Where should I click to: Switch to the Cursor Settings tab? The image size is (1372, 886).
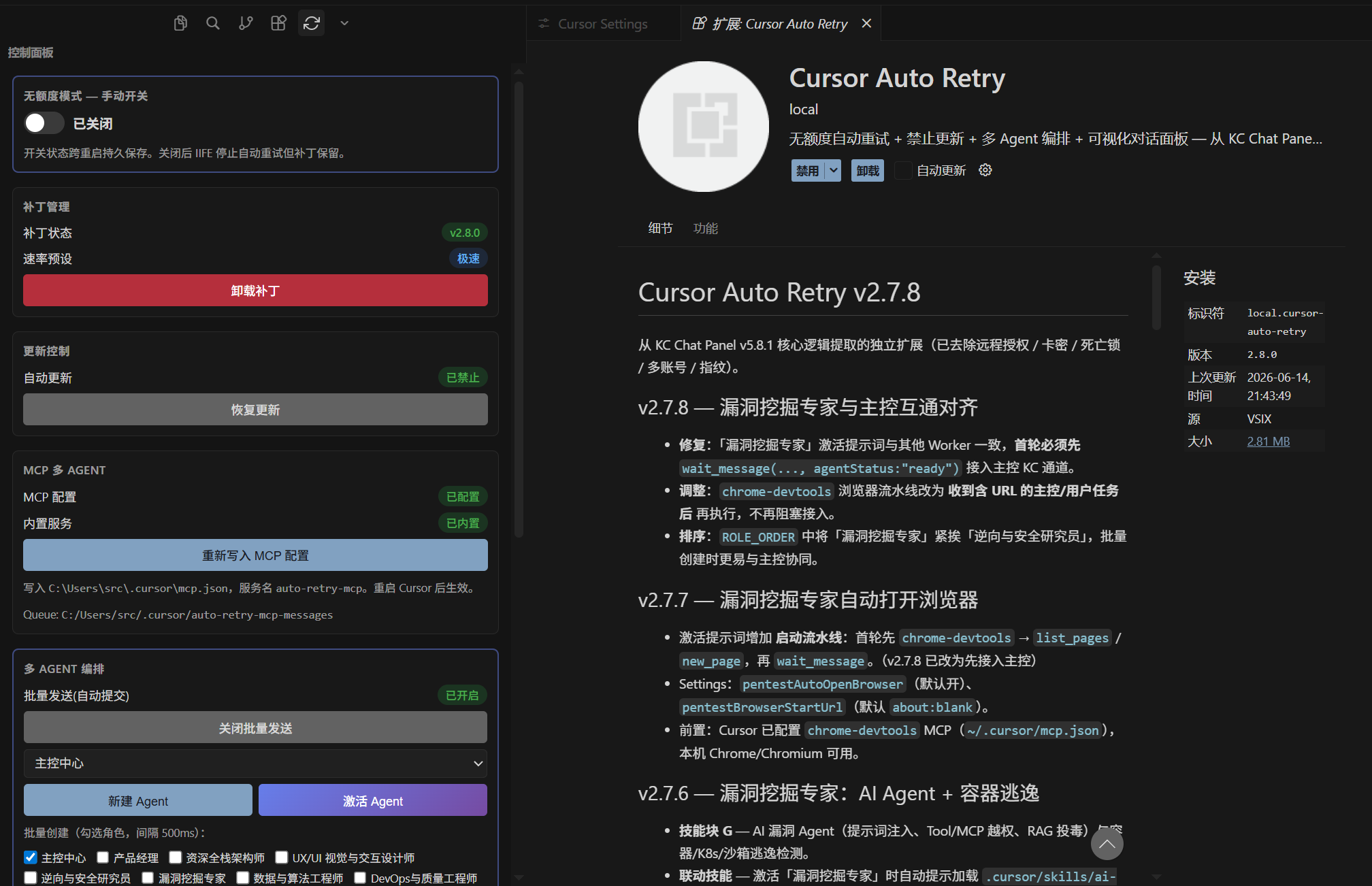(602, 24)
